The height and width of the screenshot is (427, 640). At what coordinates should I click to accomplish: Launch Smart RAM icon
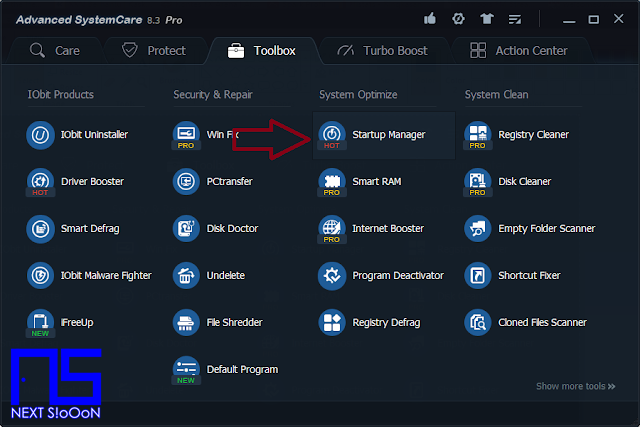332,182
